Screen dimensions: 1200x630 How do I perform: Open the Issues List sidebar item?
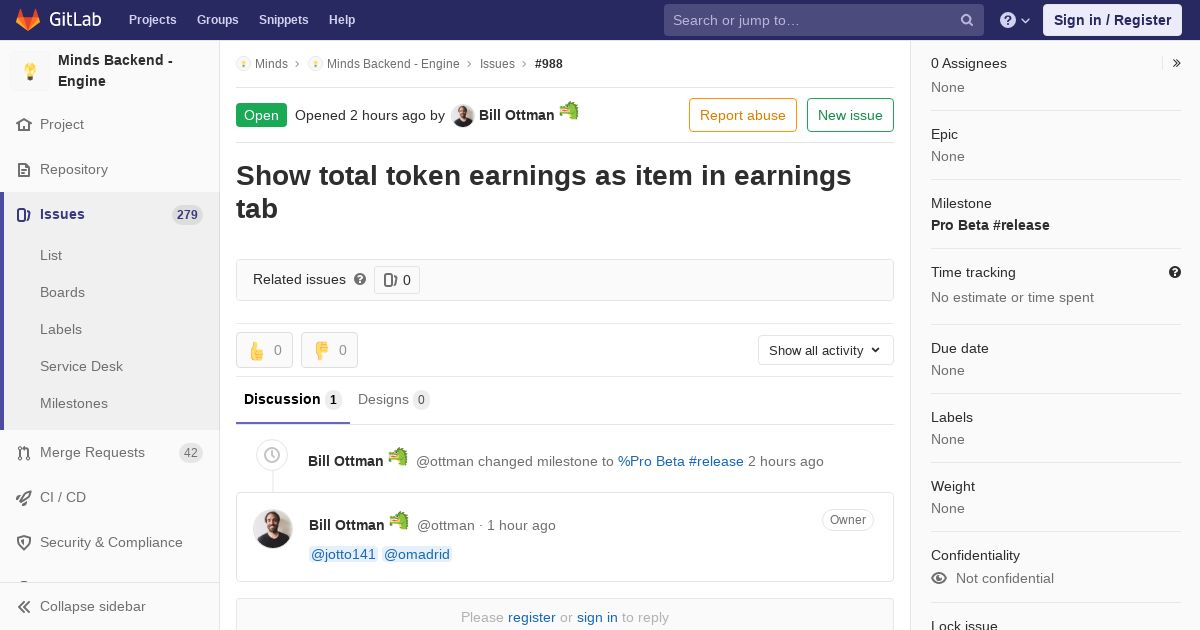pos(51,255)
